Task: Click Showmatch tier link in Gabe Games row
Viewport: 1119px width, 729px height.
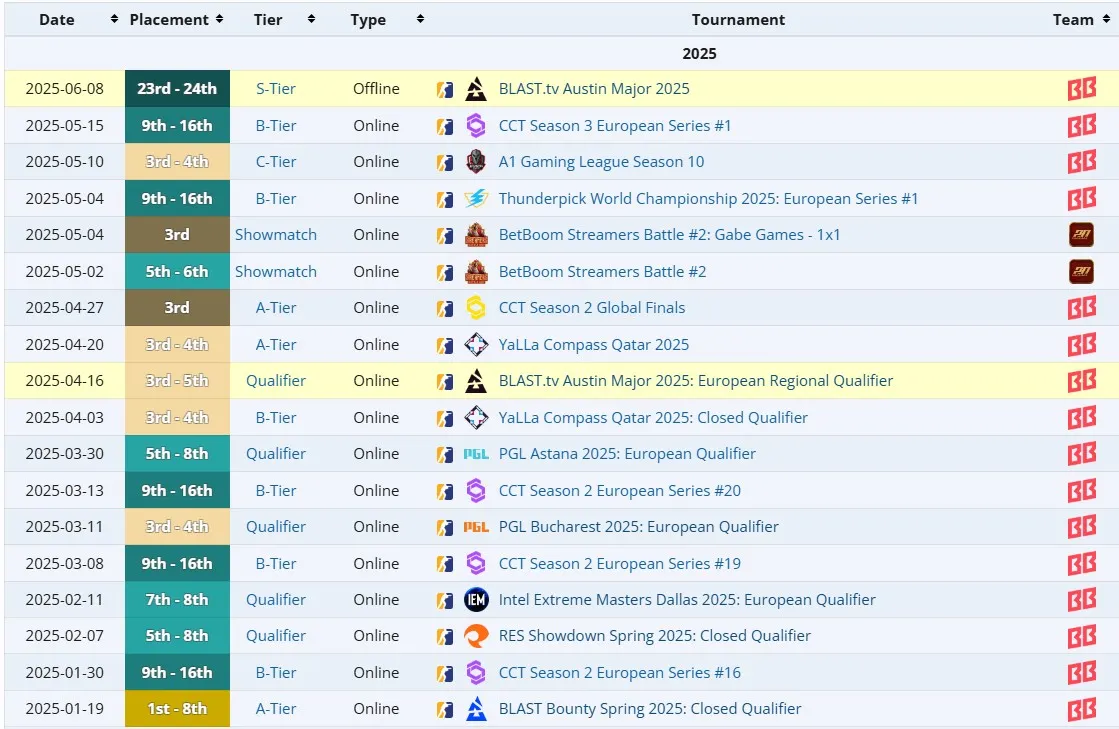Action: 275,235
